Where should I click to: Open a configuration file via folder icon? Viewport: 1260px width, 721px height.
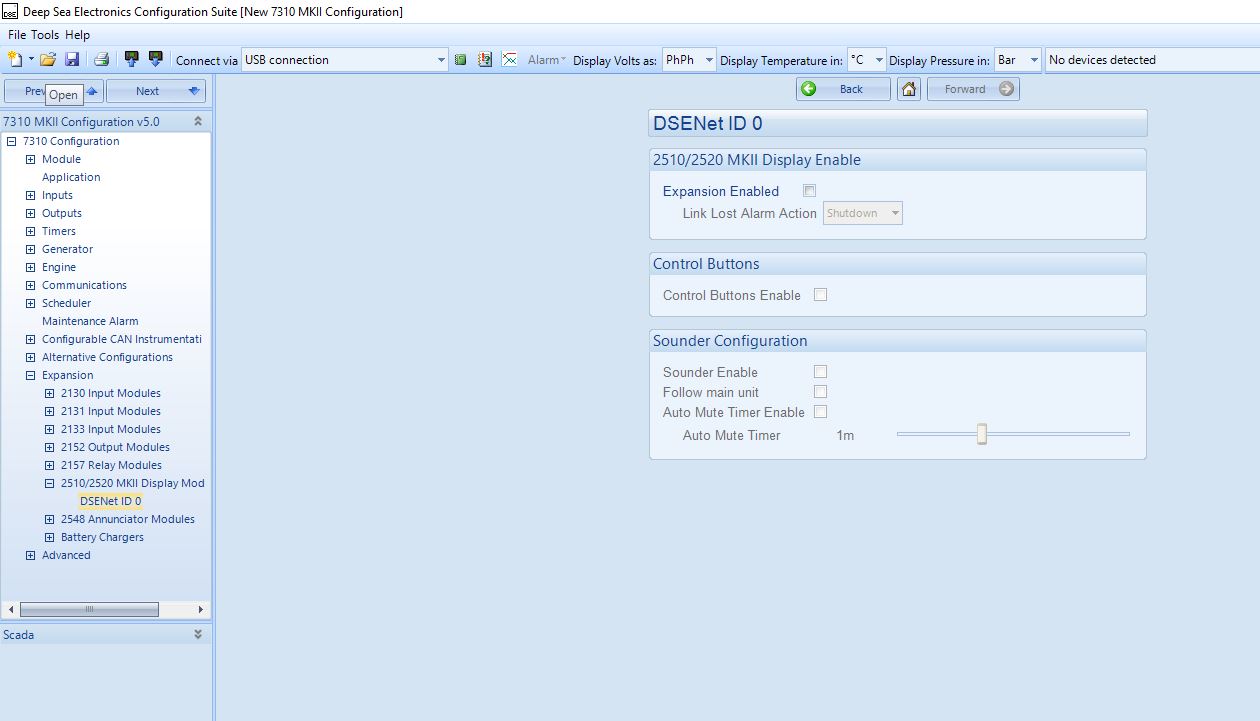point(47,60)
